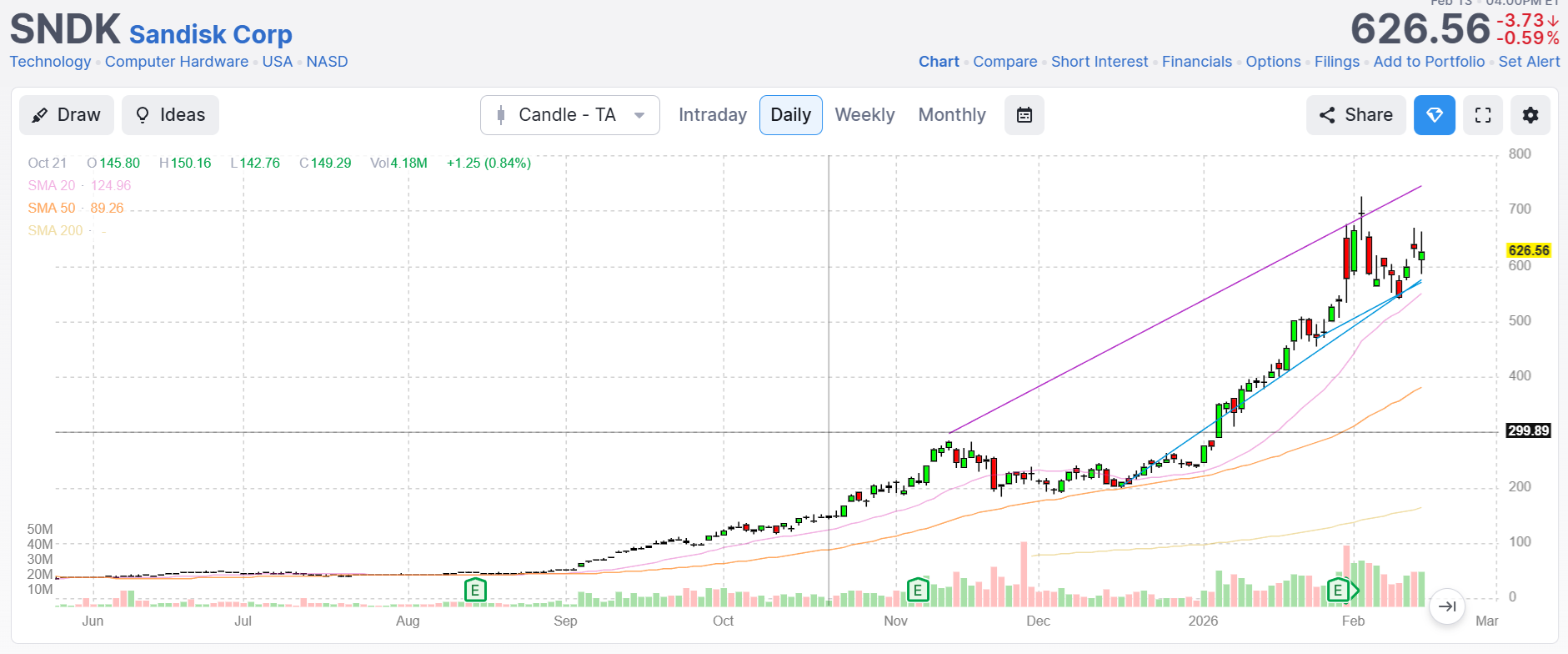This screenshot has height=654, width=1568.
Task: Open the Options page
Action: pos(1274,62)
